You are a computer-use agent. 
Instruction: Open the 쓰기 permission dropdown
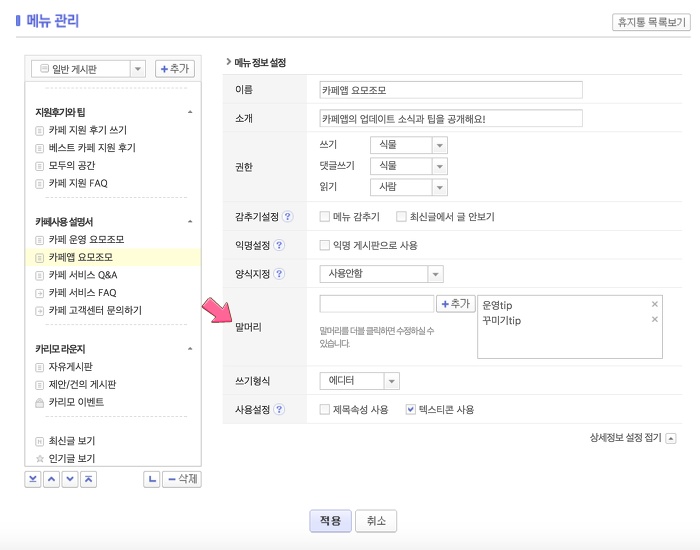(x=409, y=145)
